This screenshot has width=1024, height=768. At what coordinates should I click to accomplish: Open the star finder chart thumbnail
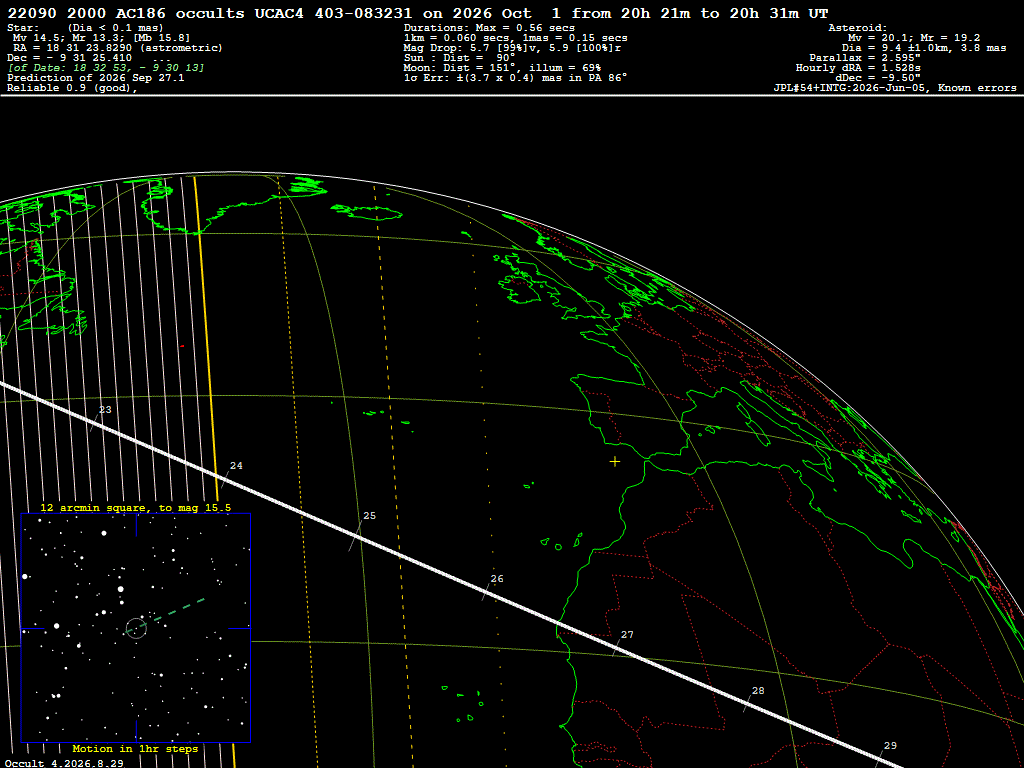point(136,628)
